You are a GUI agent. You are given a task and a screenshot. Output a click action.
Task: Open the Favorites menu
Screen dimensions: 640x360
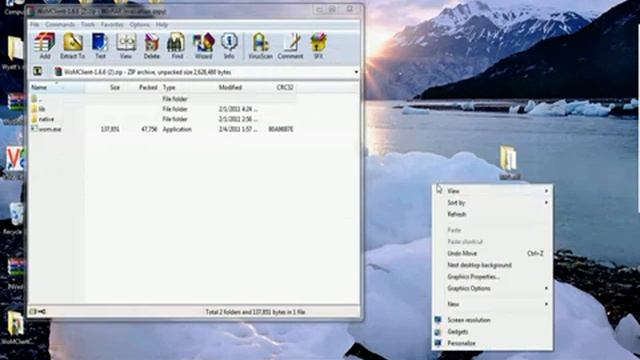click(x=112, y=25)
